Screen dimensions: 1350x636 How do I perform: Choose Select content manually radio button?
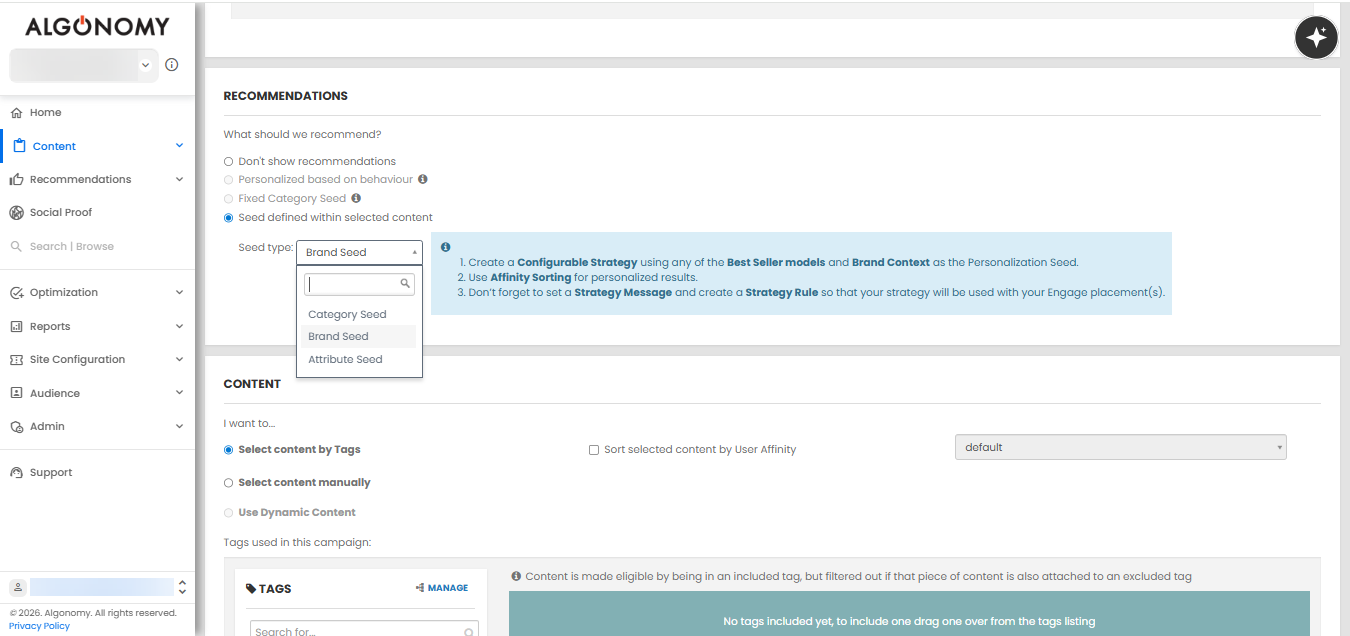click(x=229, y=483)
